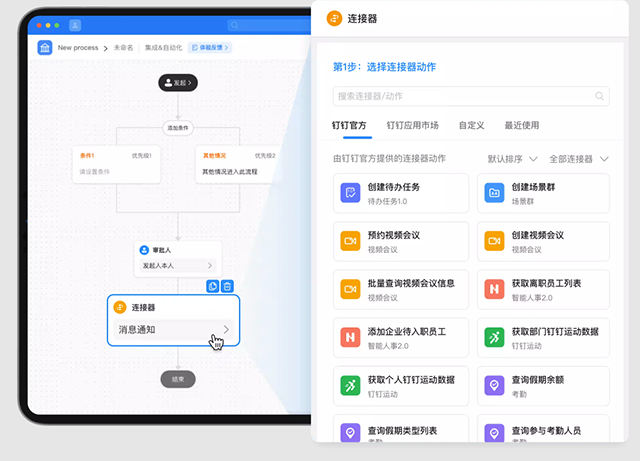640x461 pixels.
Task: Click the 预约视频会议 camera icon
Action: tap(350, 241)
